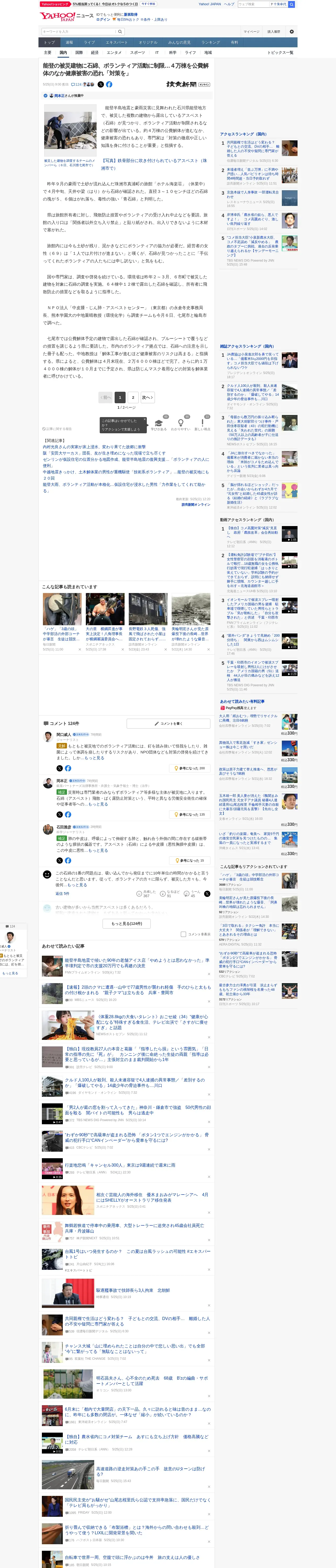Share 石田雅彦 comment on Facebook
Viewport: 336px width, 1568px height.
68,861
